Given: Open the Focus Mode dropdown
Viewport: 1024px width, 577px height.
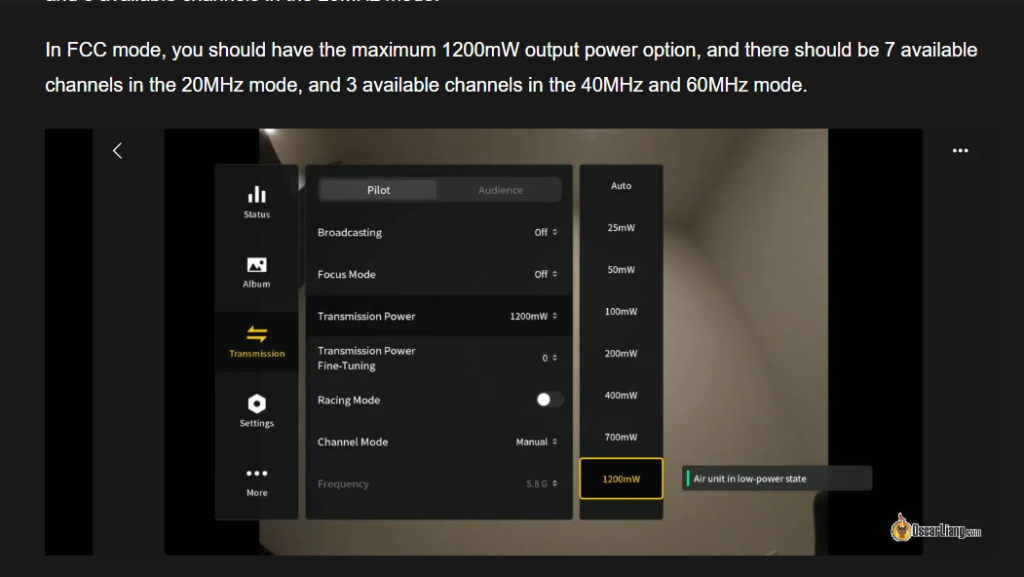Looking at the screenshot, I should click(545, 275).
